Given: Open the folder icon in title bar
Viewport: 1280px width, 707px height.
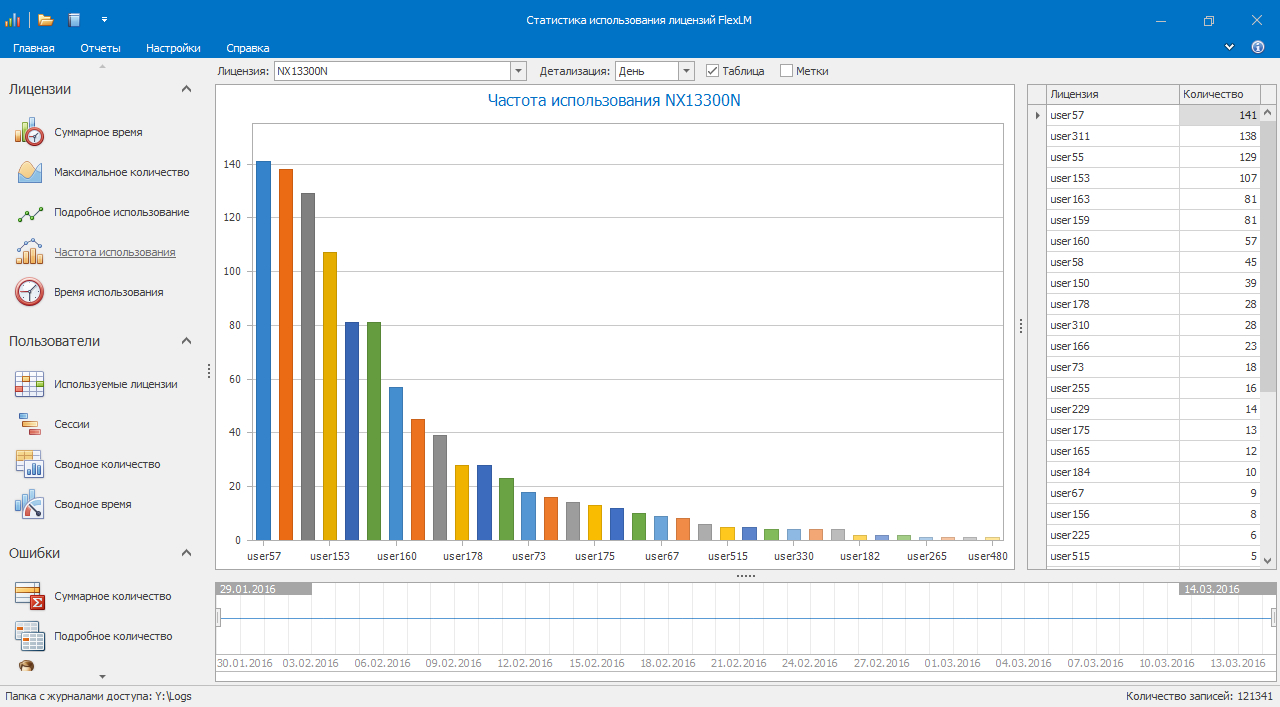Looking at the screenshot, I should [45, 20].
